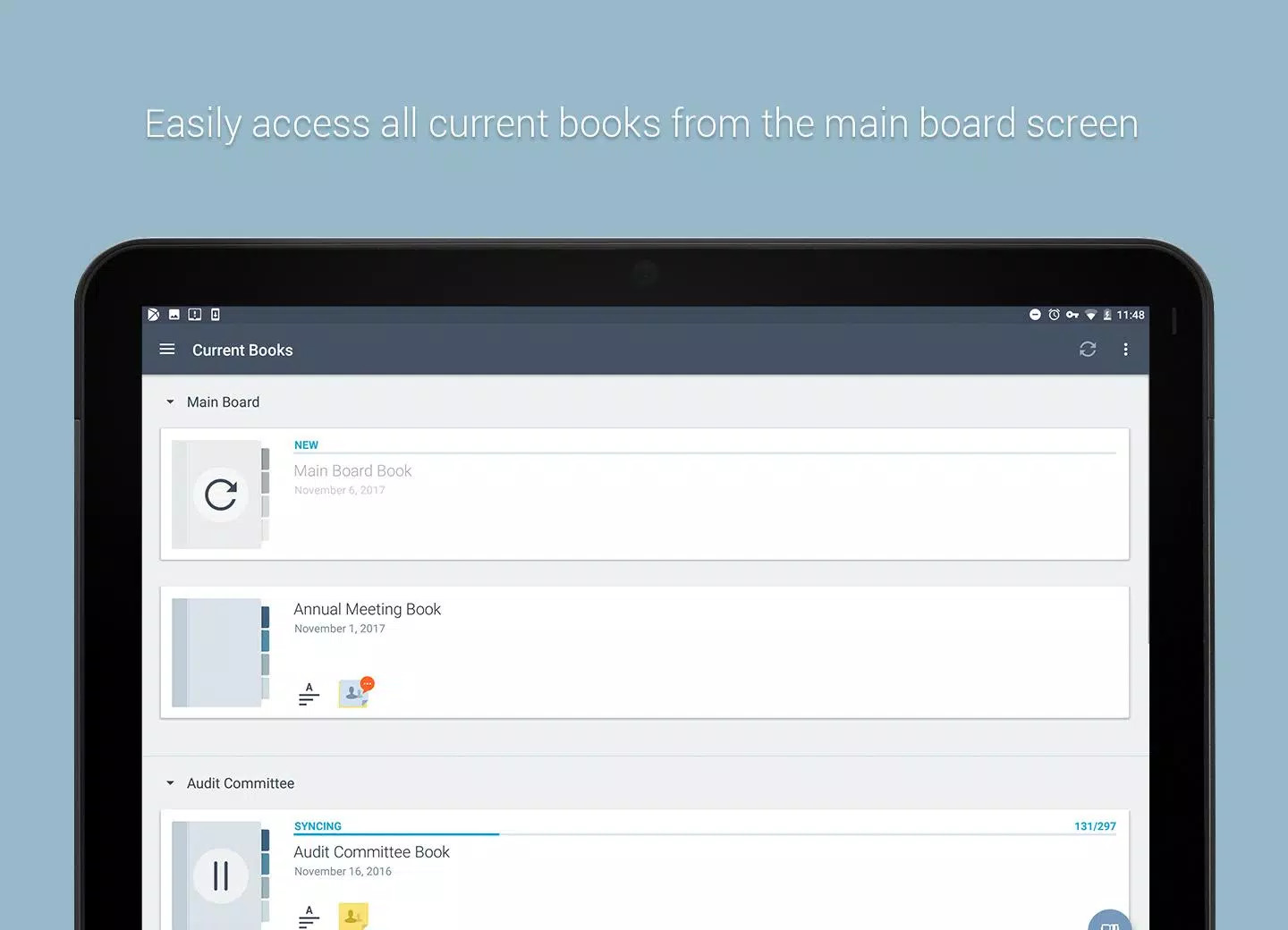Tap the do-not-disturb status bar icon
This screenshot has width=1288, height=930.
[1035, 315]
